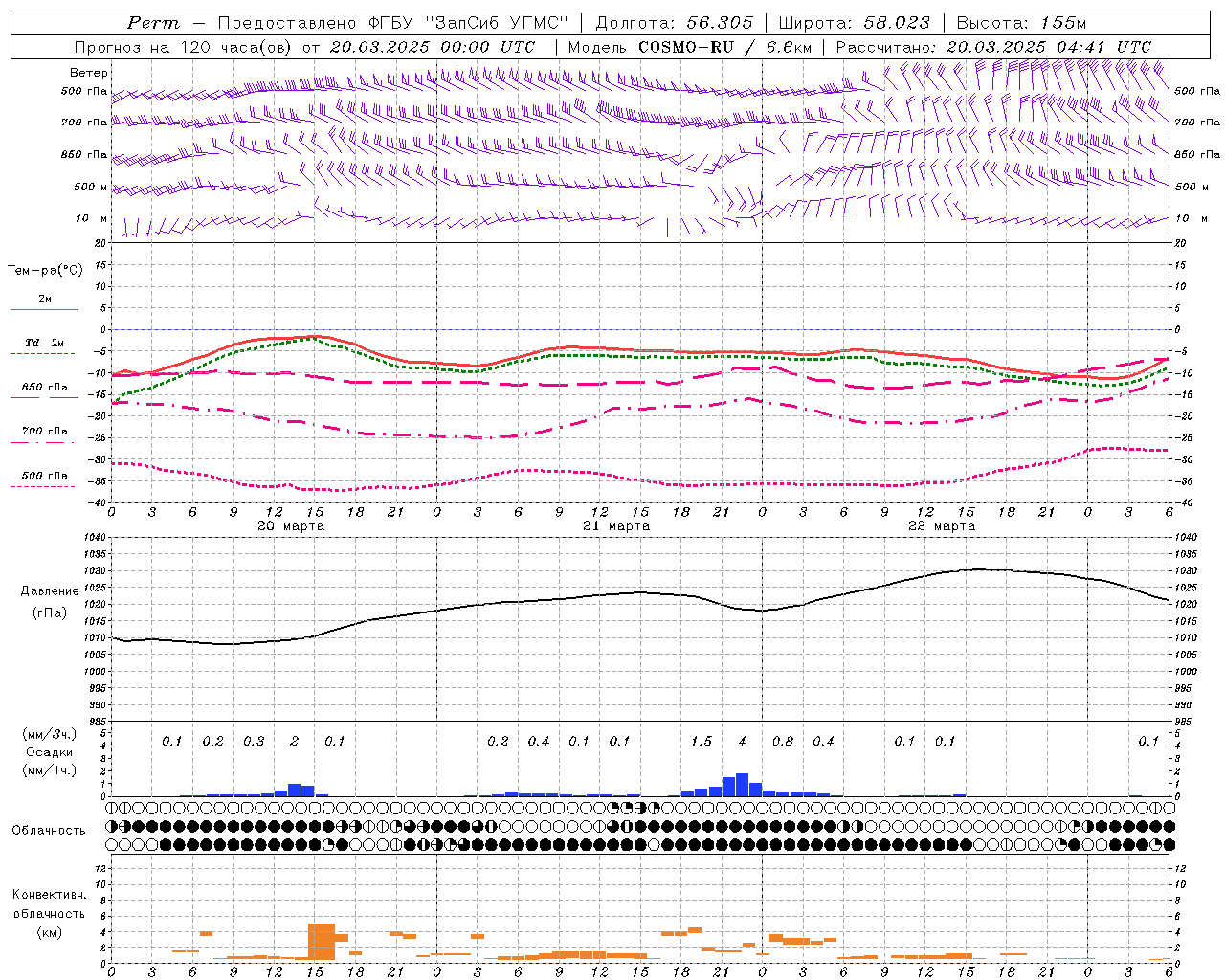
Task: Click the "Конвективн." convective cloud label
Action: 49,895
